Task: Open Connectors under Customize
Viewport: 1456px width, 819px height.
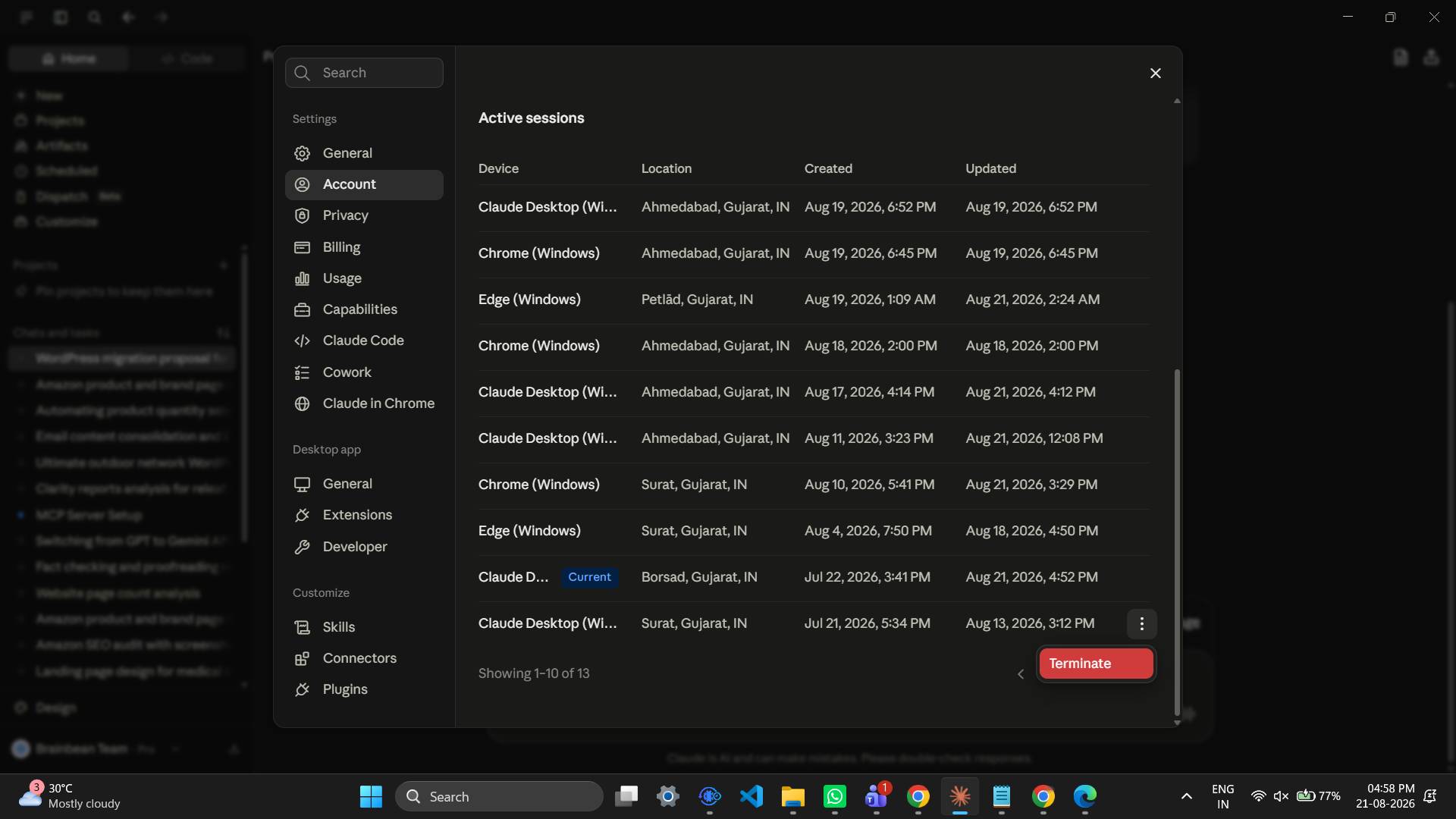Action: click(x=364, y=658)
